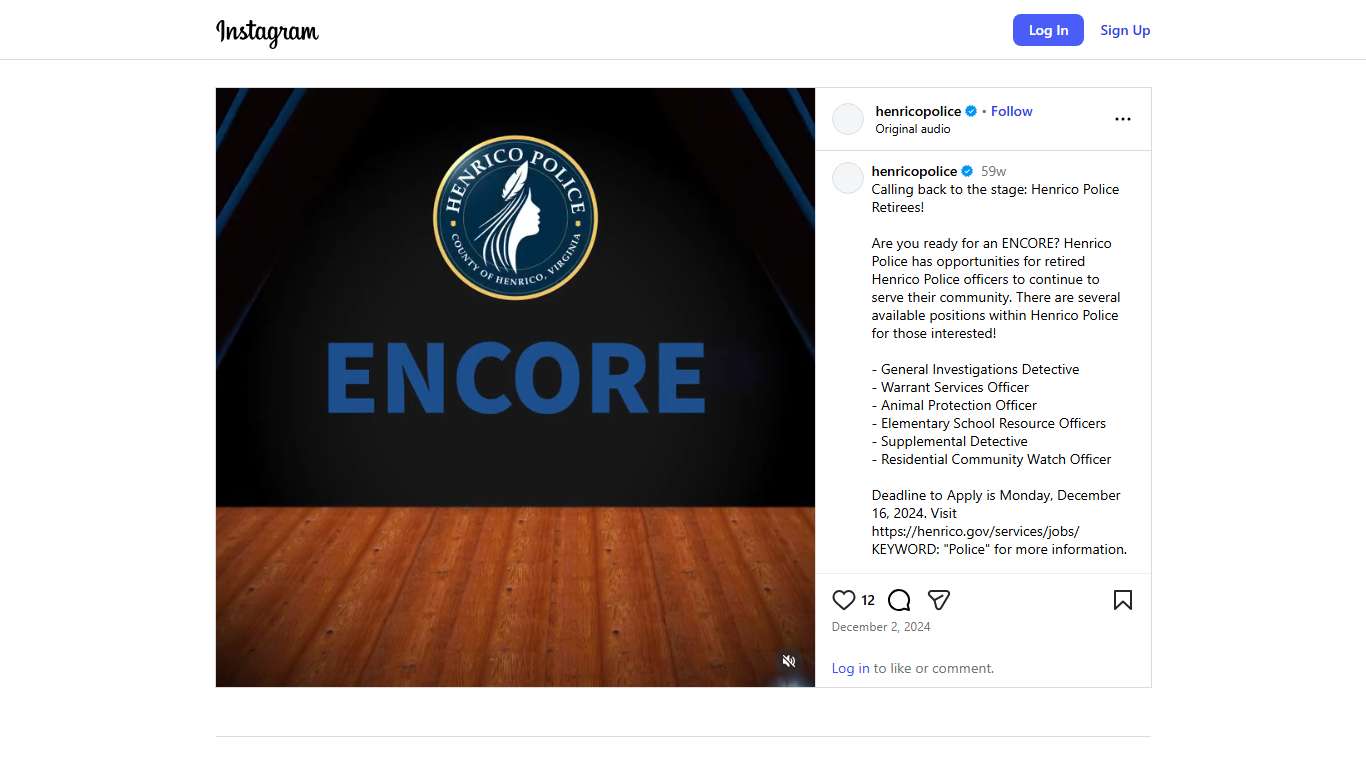Image resolution: width=1366 pixels, height=768 pixels.
Task: Click the avatar beside the caption
Action: 848,178
